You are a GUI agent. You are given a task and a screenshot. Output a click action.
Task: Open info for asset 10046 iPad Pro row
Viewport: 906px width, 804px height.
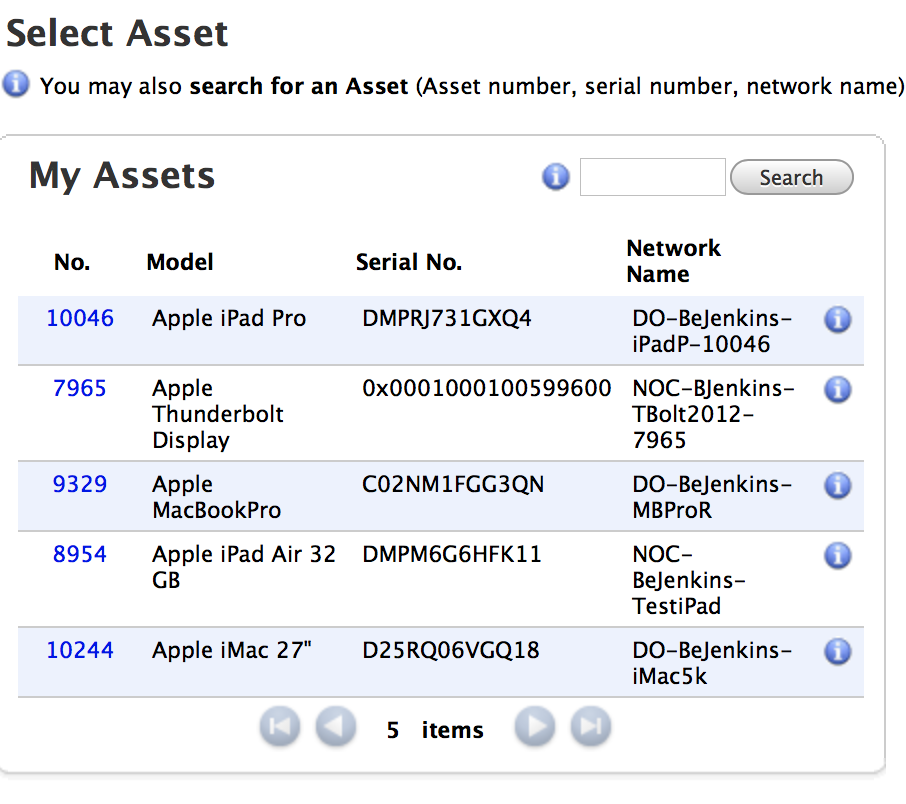coord(837,320)
